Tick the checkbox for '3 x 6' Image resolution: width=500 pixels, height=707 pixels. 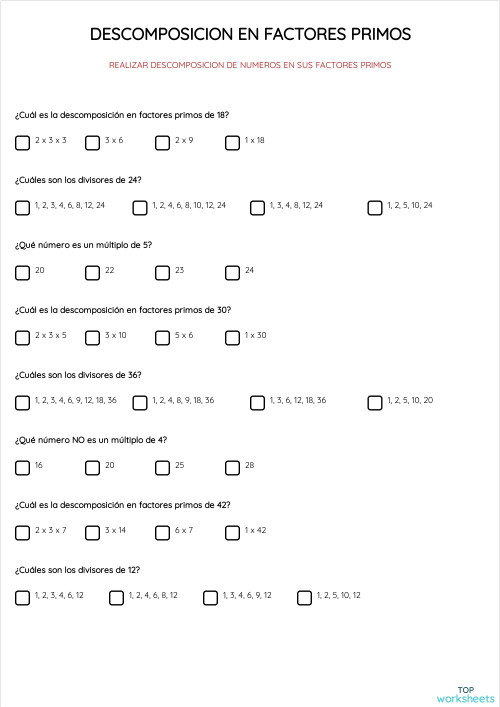tap(92, 143)
